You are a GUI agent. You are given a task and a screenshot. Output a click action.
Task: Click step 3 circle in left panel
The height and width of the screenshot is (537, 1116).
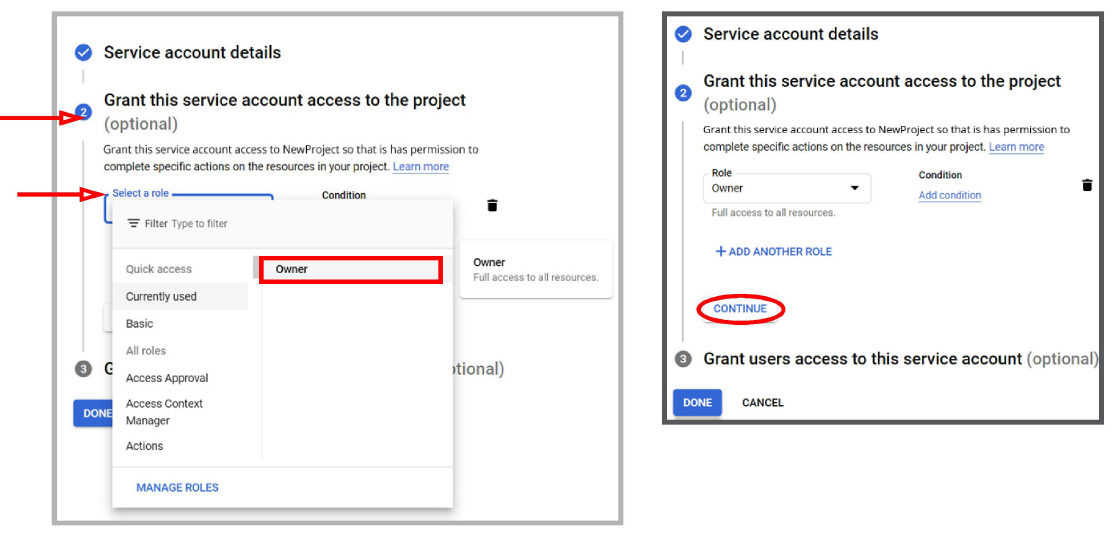84,369
